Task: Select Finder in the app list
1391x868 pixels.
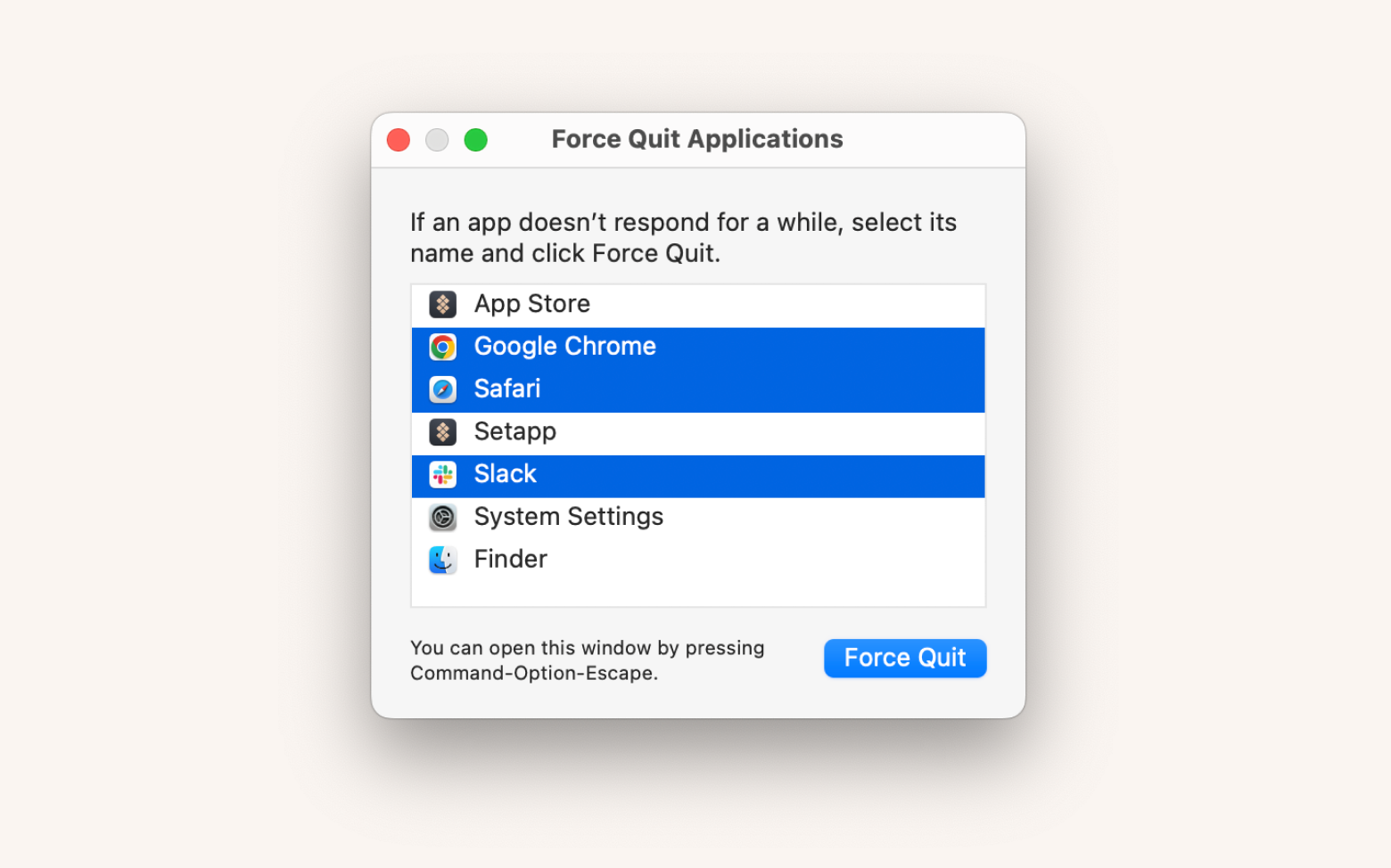Action: coord(510,560)
